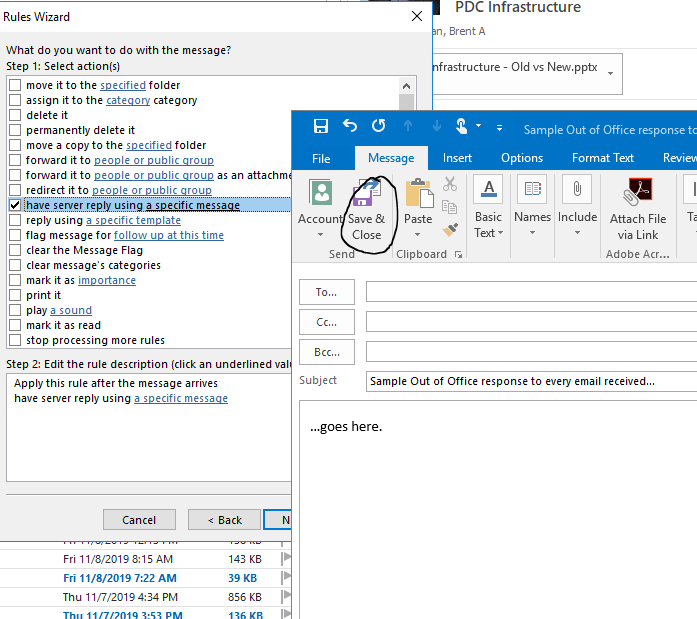Uncheck 'have server reply using a specific message'
Image resolution: width=697 pixels, height=619 pixels.
pos(15,205)
